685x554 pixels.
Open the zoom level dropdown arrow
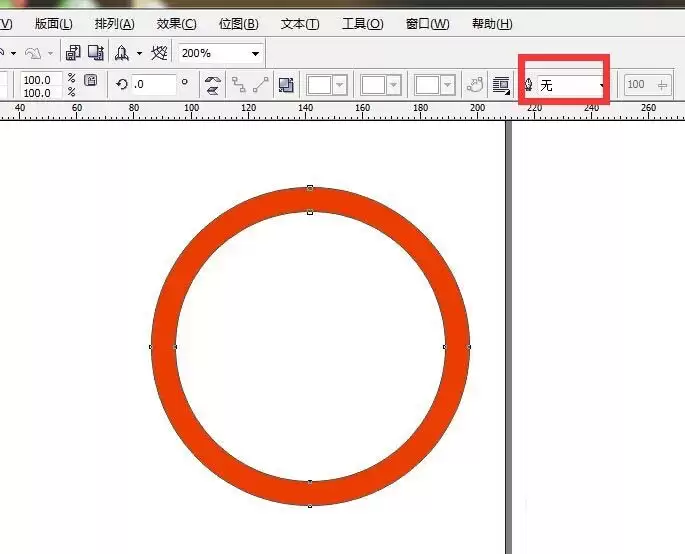click(x=255, y=53)
